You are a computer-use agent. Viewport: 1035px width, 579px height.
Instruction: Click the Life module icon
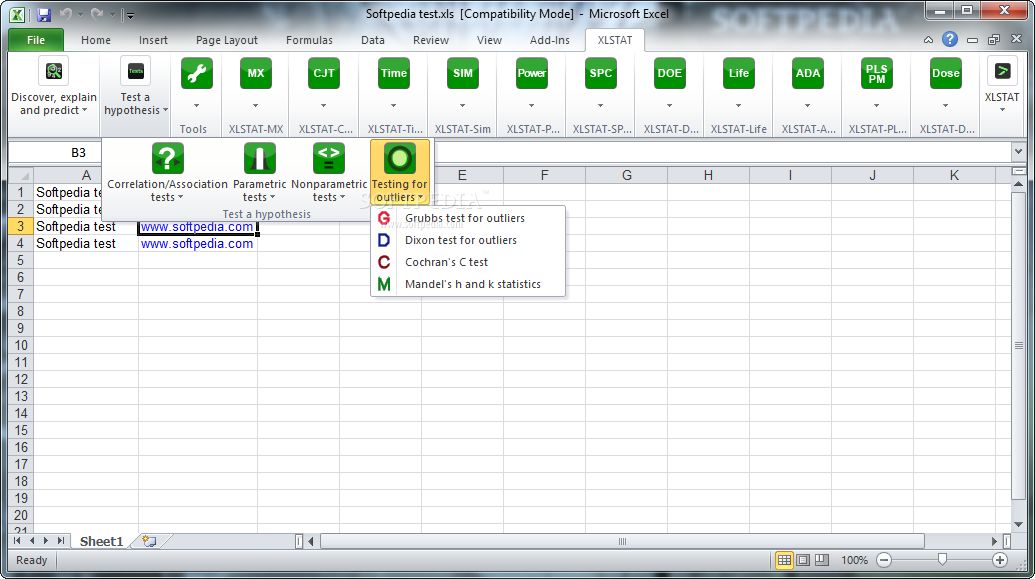point(739,73)
